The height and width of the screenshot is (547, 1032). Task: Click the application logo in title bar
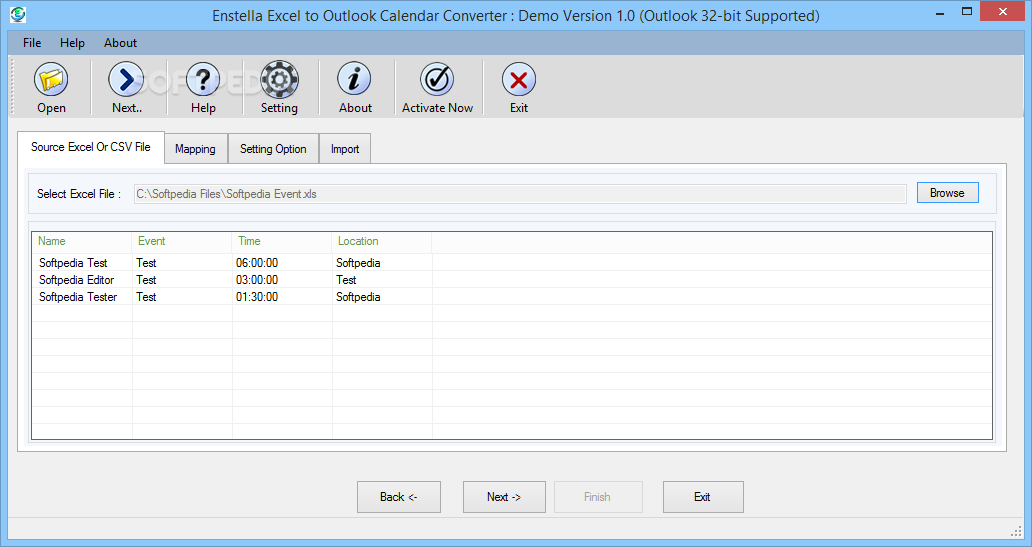coord(18,14)
